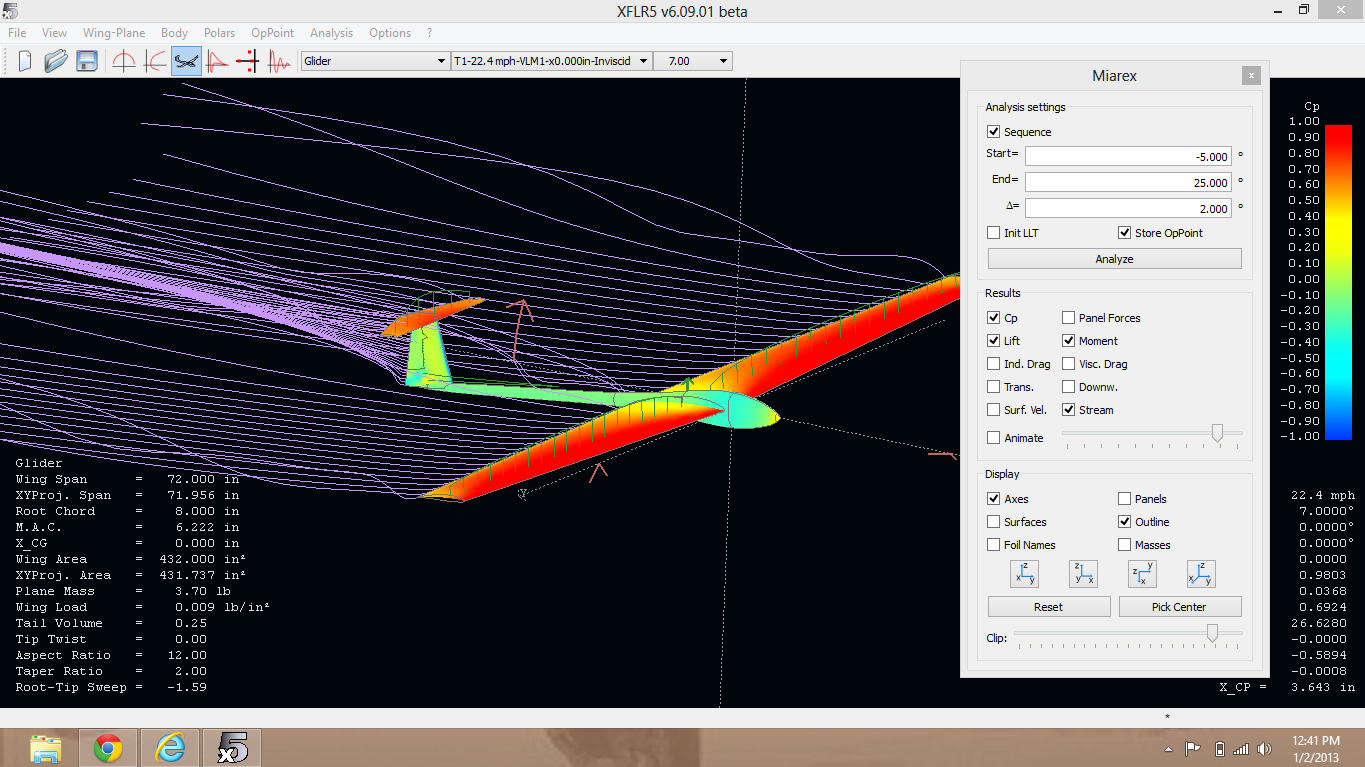Select the Y-Z axis view orientation

[1024, 573]
